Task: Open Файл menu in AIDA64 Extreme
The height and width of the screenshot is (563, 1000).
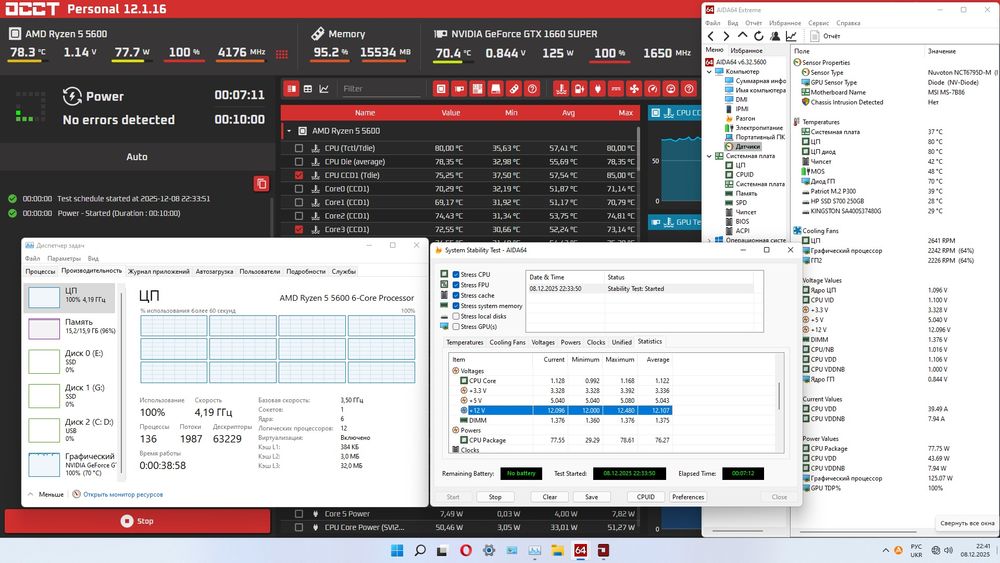Action: [x=712, y=23]
